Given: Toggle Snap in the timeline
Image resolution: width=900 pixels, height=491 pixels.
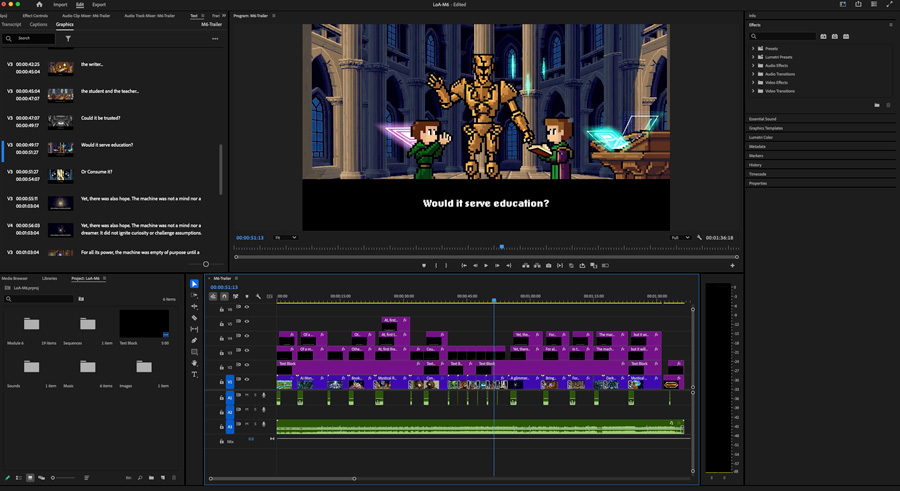Looking at the screenshot, I should pyautogui.click(x=224, y=296).
